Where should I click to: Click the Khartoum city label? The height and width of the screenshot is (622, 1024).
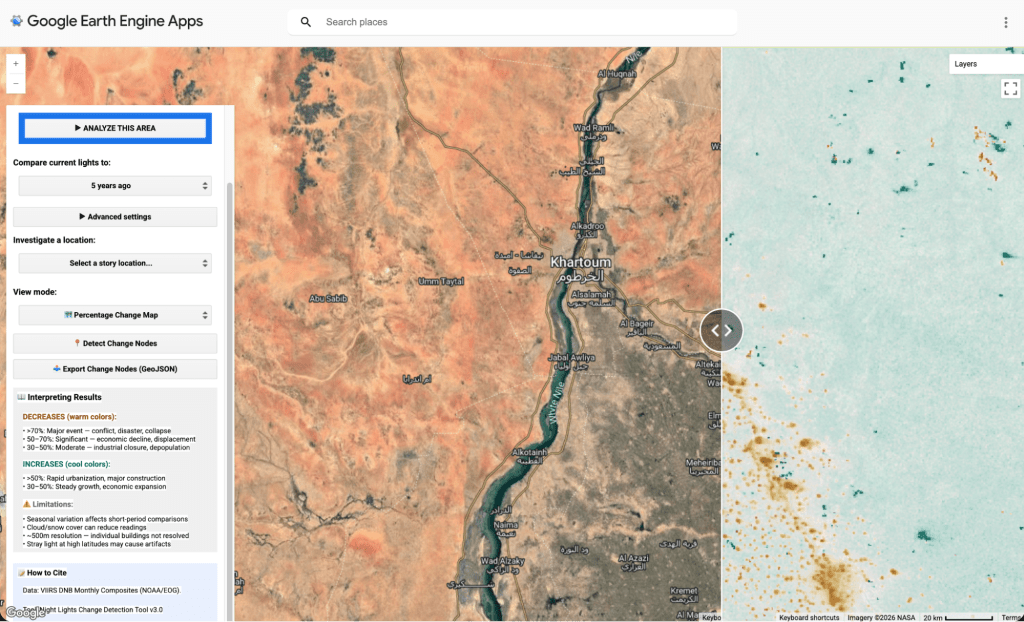(x=581, y=262)
